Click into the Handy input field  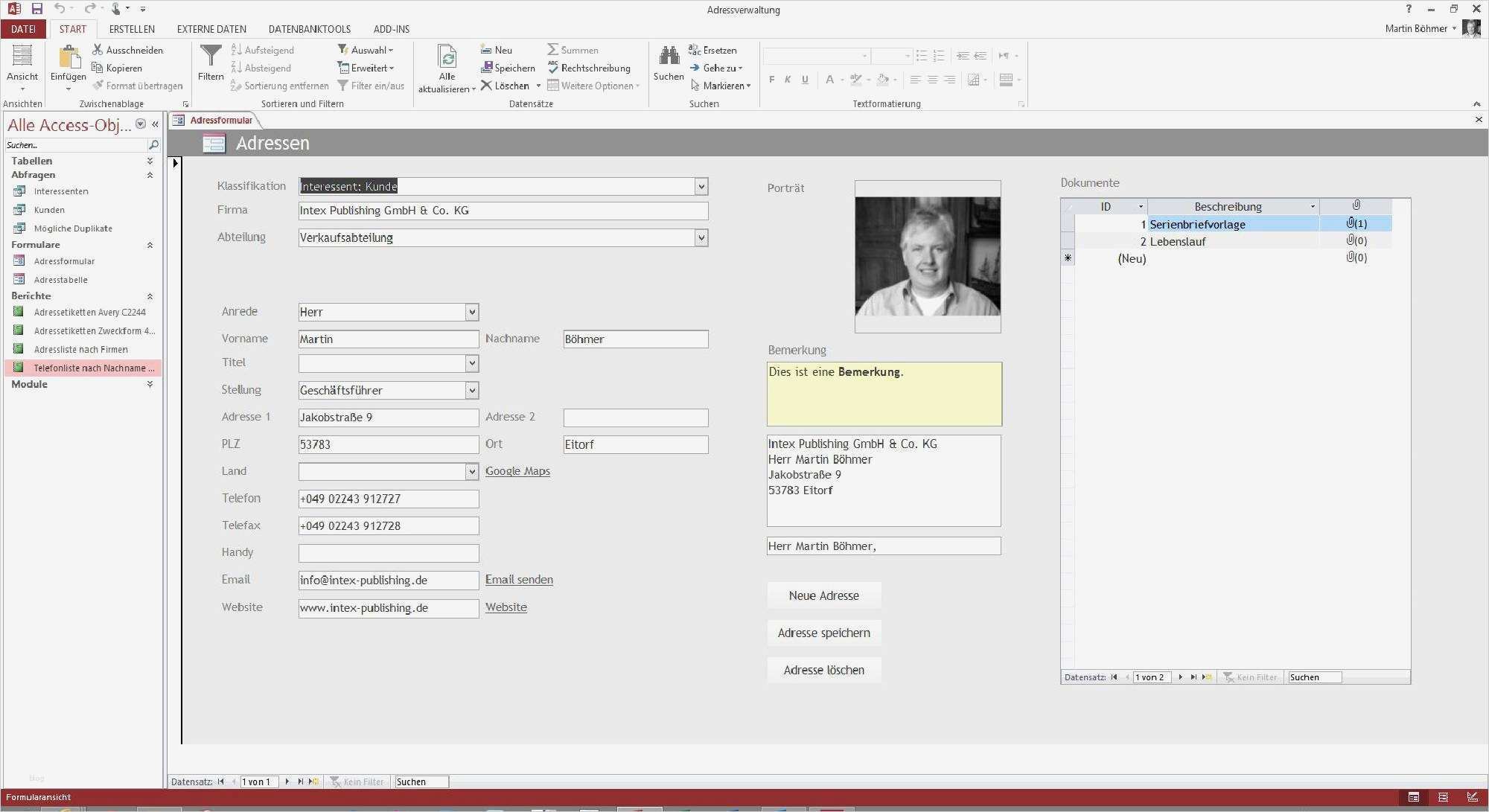pyautogui.click(x=388, y=553)
